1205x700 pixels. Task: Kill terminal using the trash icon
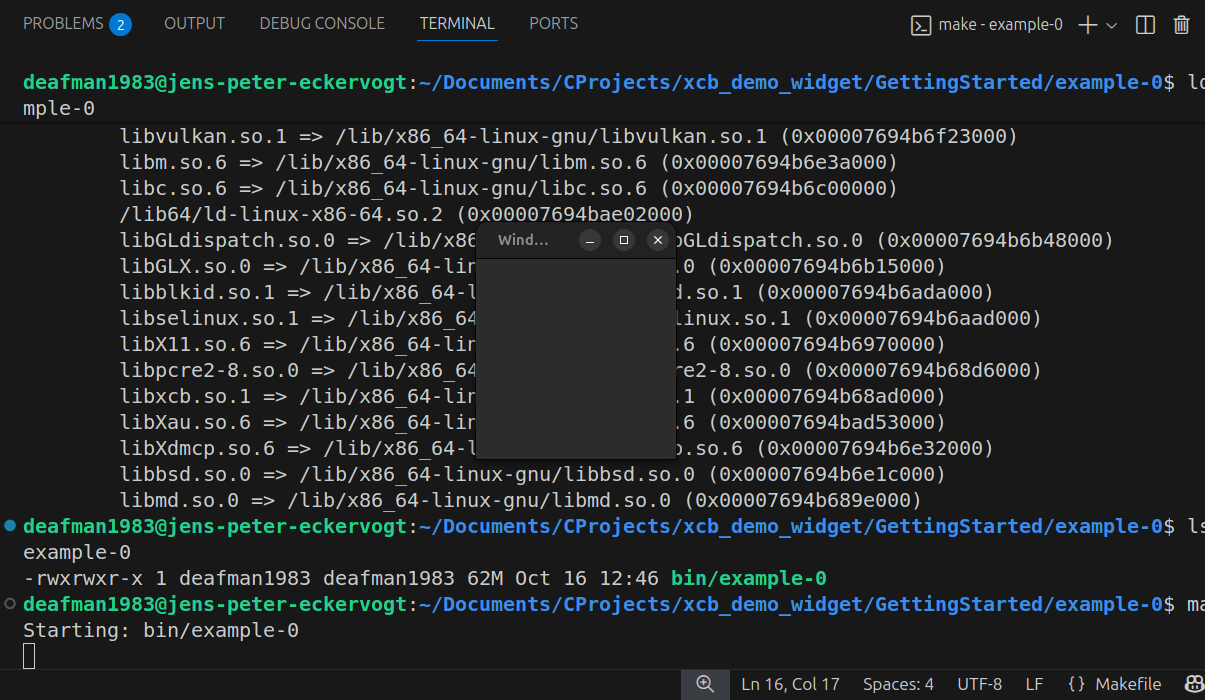1181,25
